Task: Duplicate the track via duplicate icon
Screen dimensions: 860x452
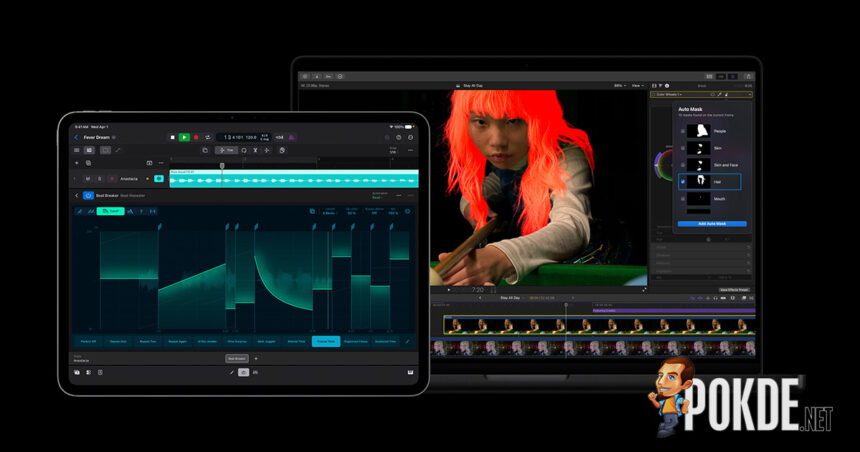Action: [88, 163]
